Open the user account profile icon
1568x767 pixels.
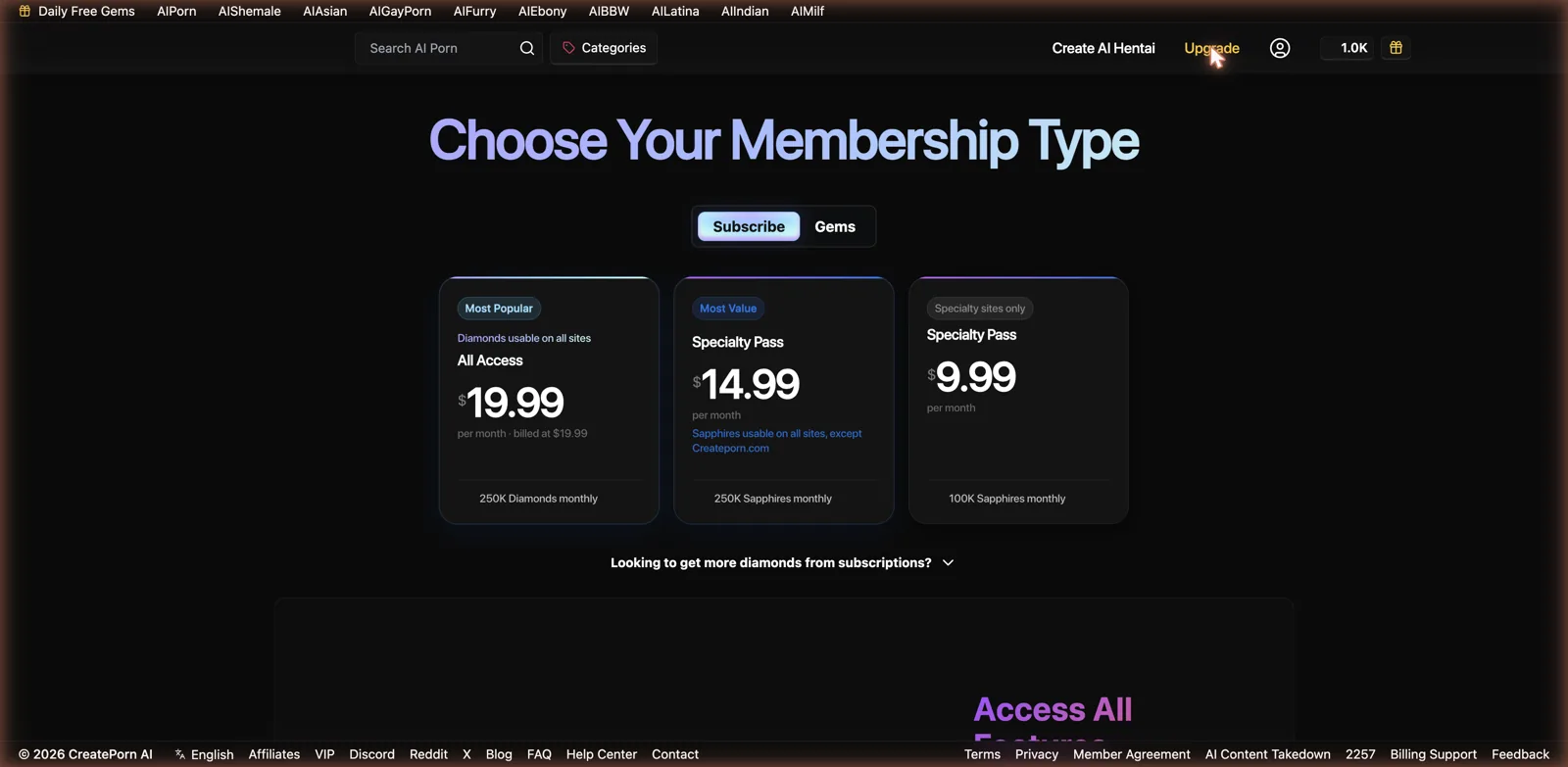point(1280,48)
